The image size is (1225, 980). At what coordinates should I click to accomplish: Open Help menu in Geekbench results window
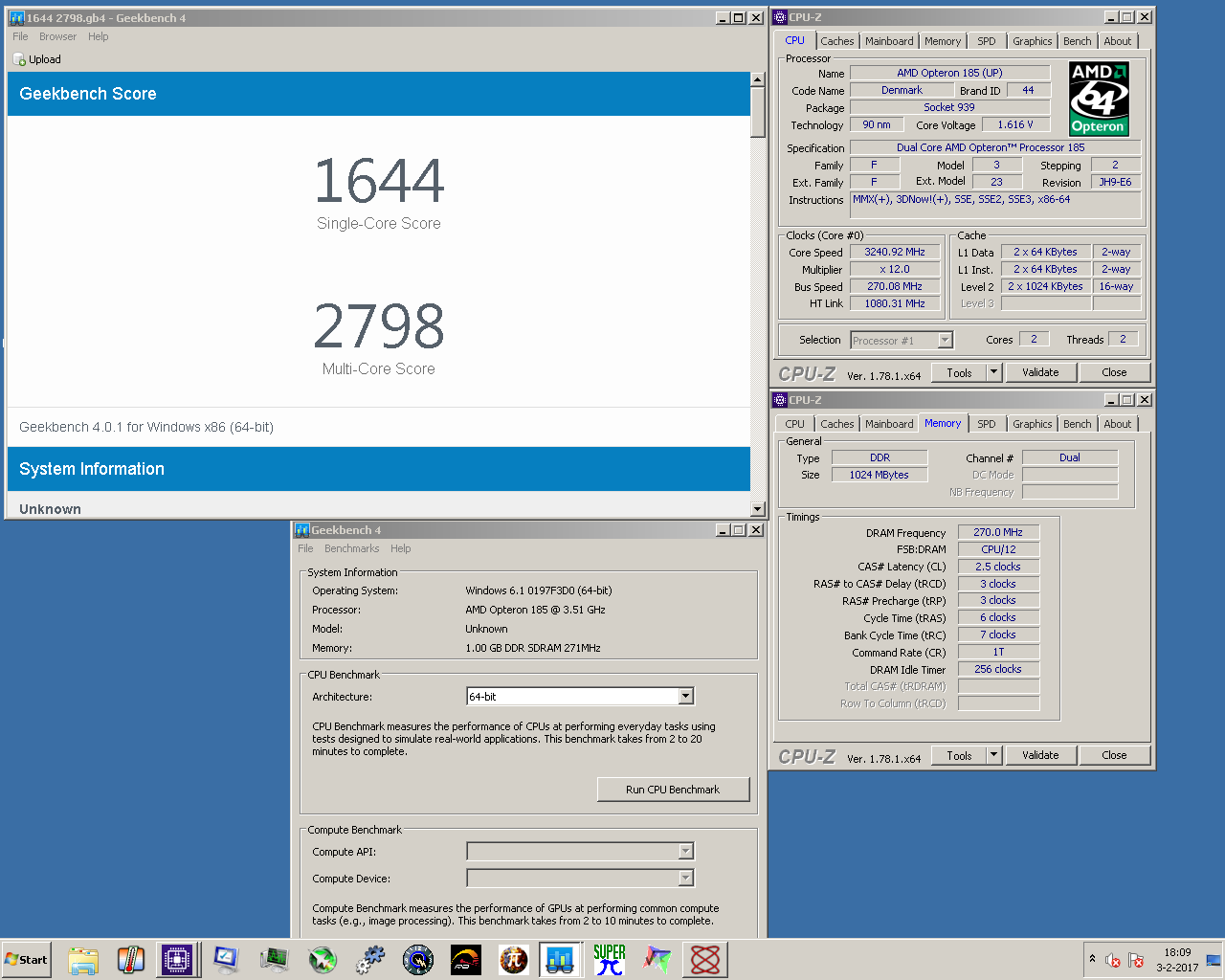(99, 36)
